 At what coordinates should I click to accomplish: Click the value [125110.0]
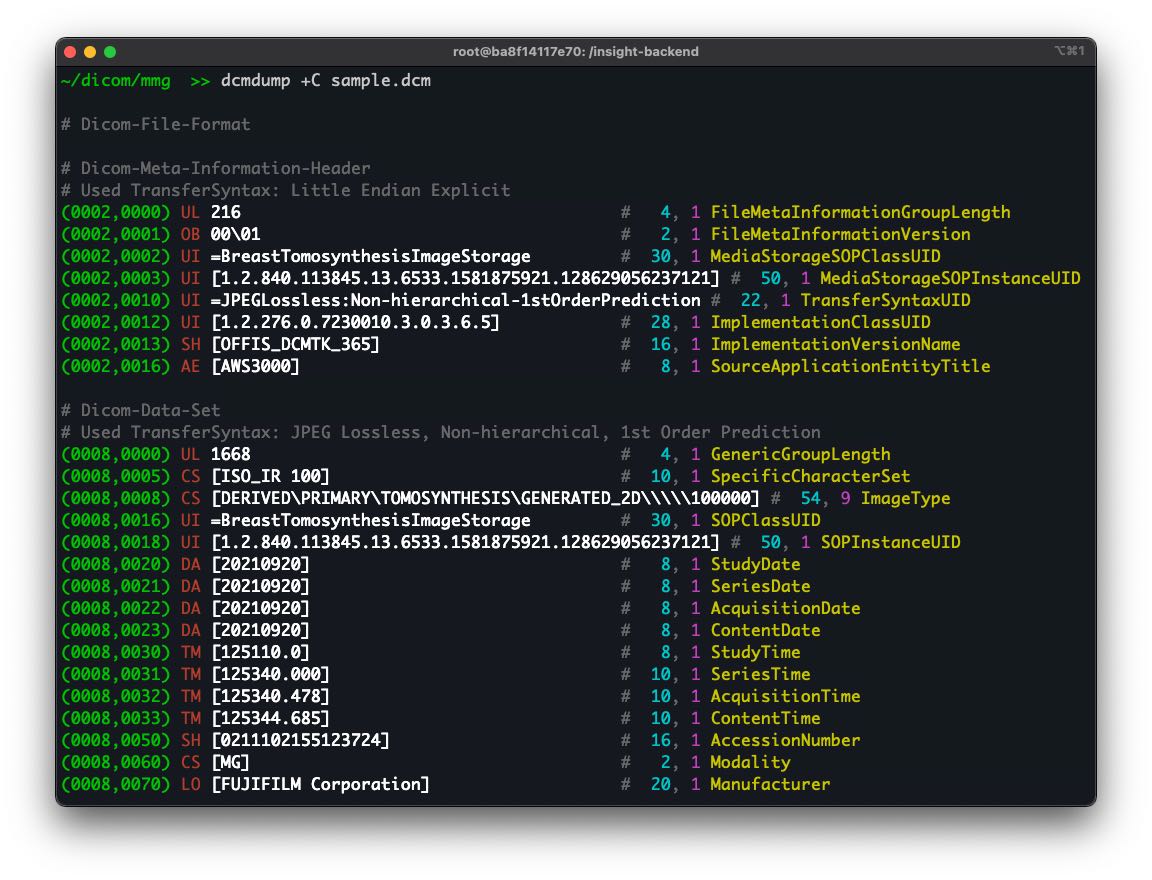tap(260, 653)
